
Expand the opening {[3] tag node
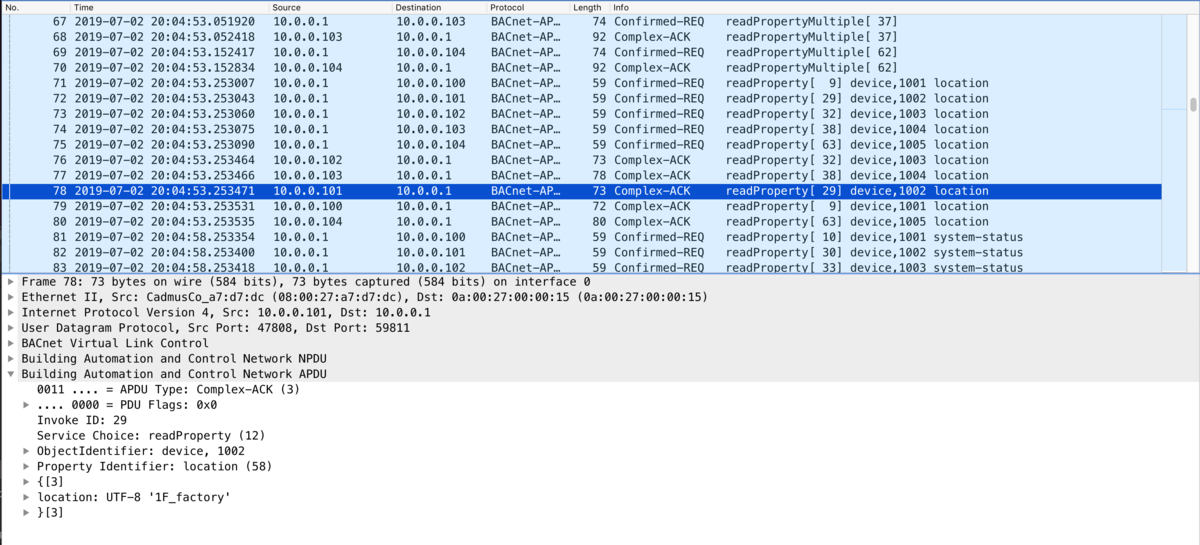[26, 482]
